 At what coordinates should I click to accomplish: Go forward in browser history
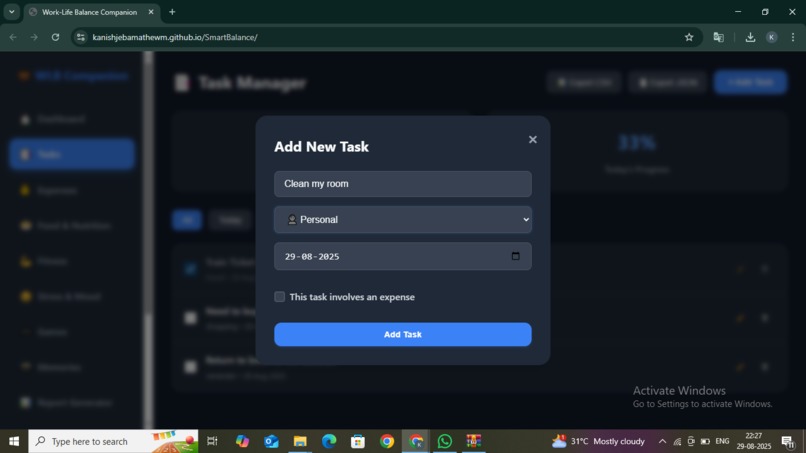click(x=34, y=37)
